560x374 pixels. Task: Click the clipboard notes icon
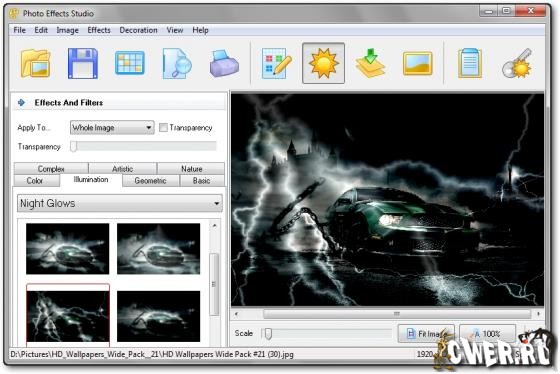[469, 64]
